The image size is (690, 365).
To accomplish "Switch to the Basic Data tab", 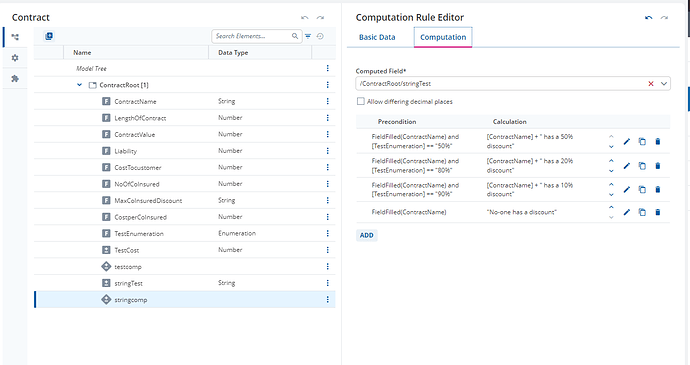I will [x=377, y=37].
